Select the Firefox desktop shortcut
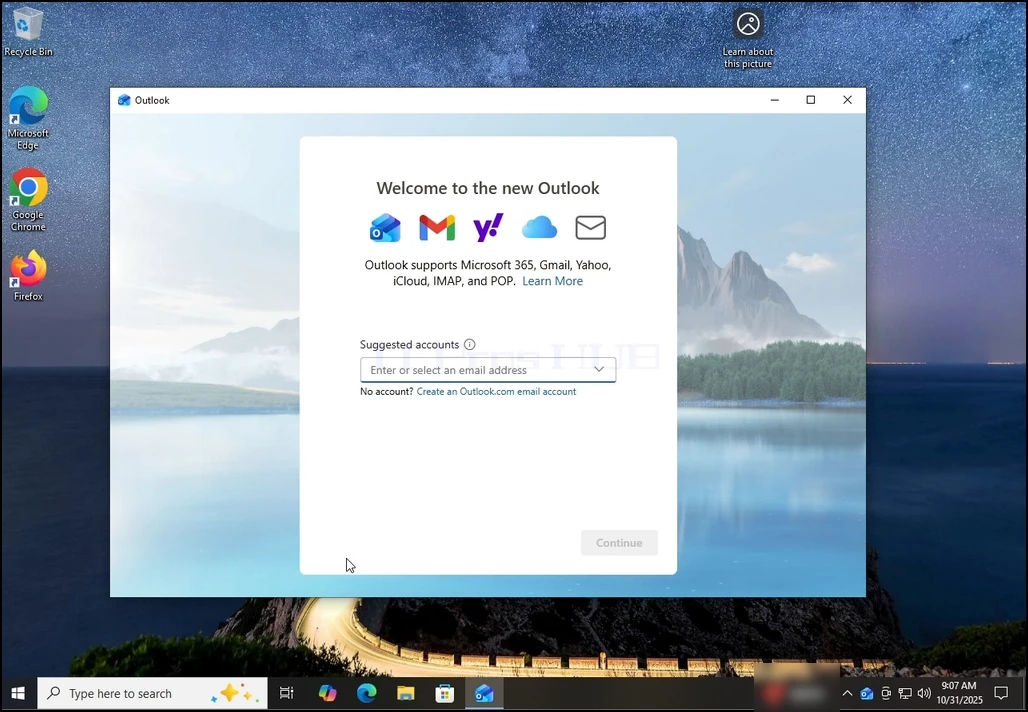This screenshot has width=1028, height=712. (28, 275)
